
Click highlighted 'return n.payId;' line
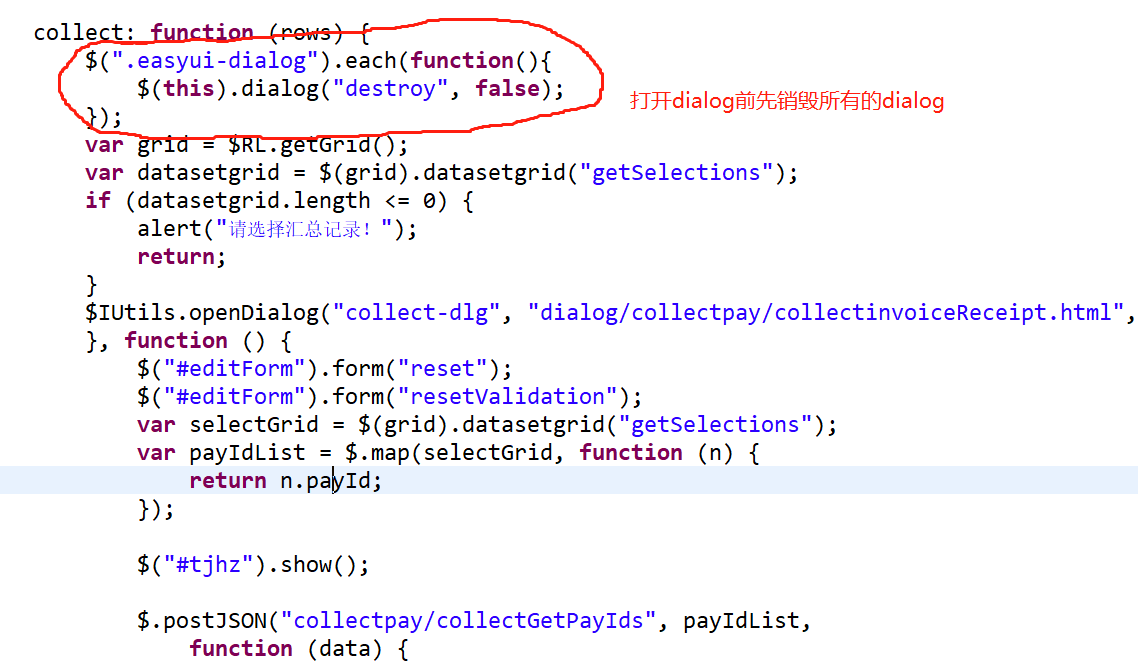click(x=285, y=481)
